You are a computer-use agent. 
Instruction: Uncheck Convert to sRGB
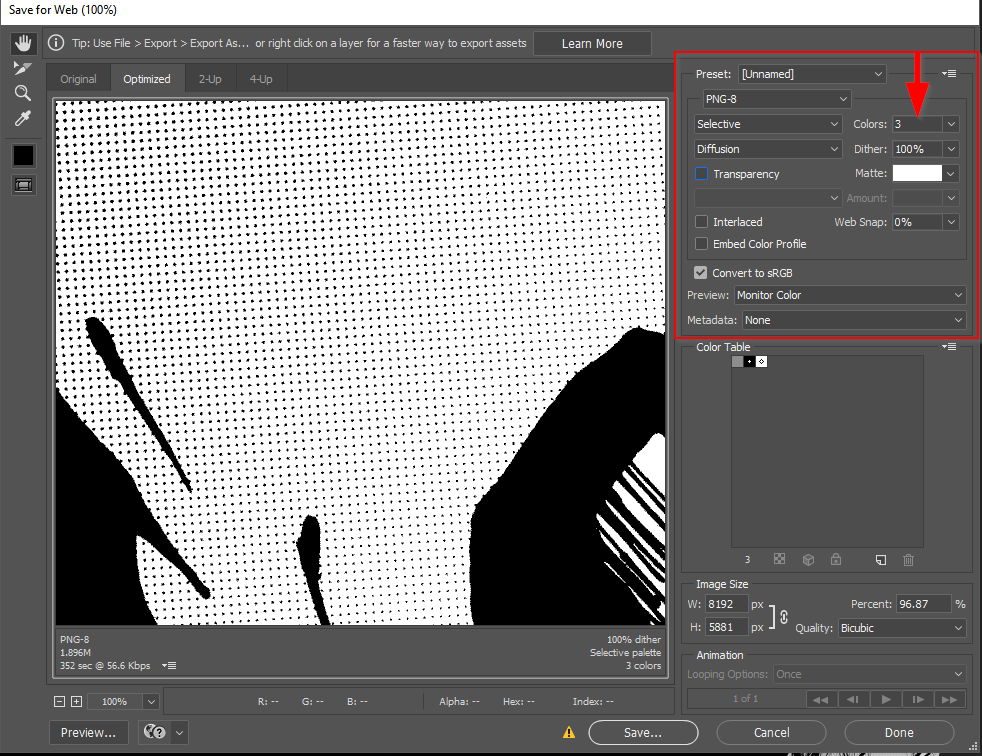coord(702,273)
